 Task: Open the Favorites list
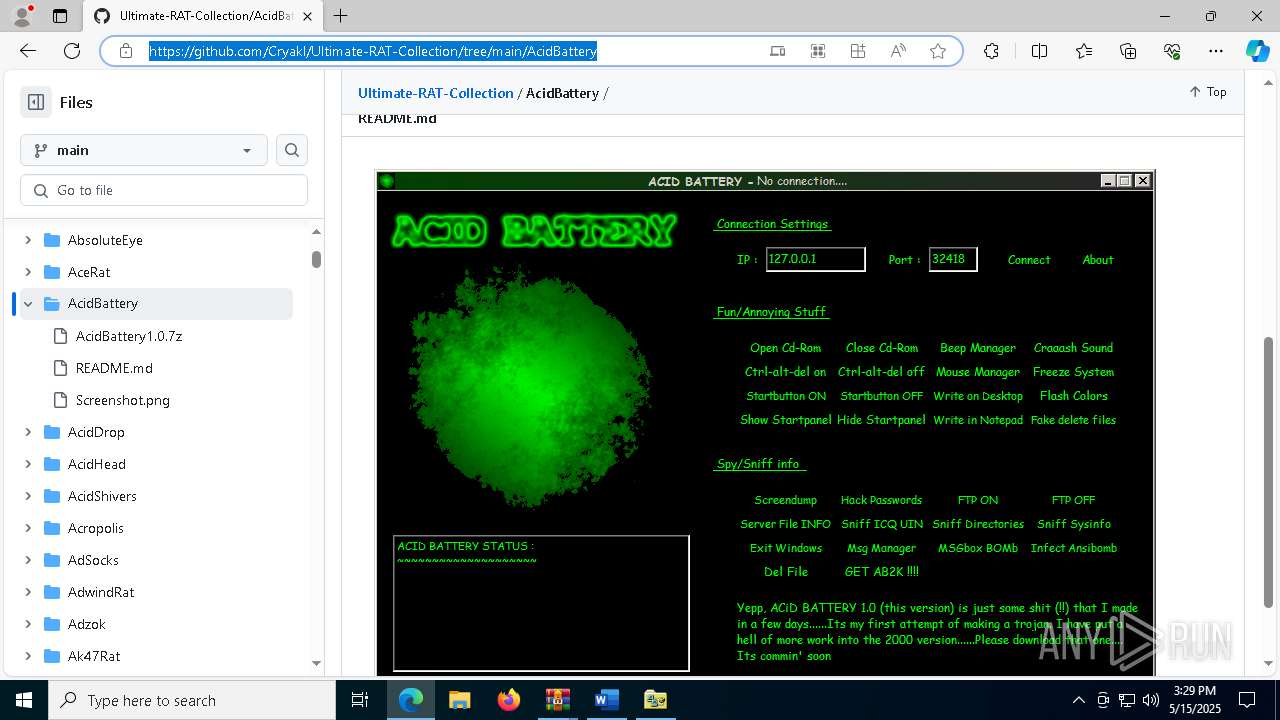point(1084,51)
